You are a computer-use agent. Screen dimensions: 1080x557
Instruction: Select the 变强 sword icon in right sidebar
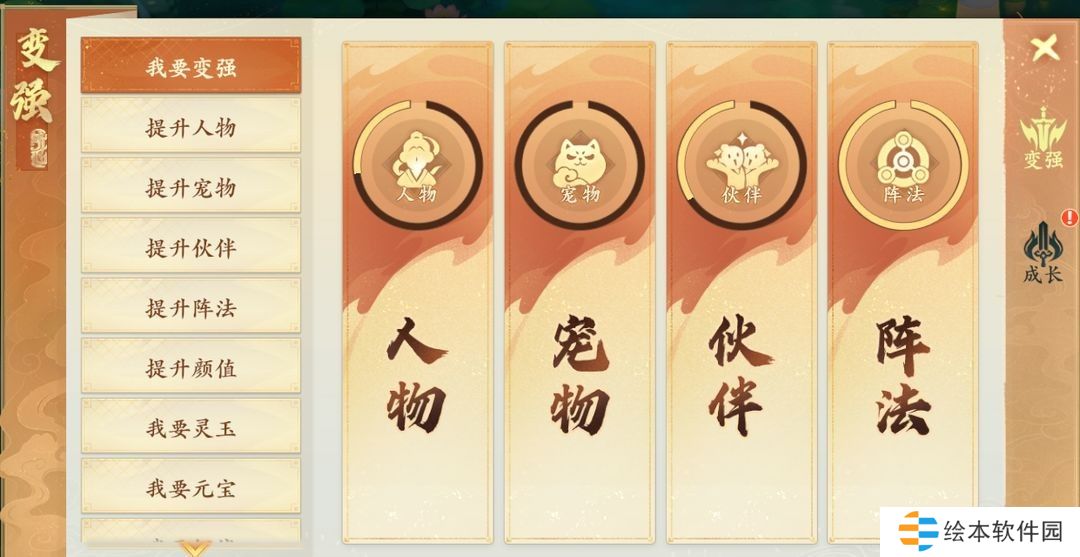[x=1043, y=138]
